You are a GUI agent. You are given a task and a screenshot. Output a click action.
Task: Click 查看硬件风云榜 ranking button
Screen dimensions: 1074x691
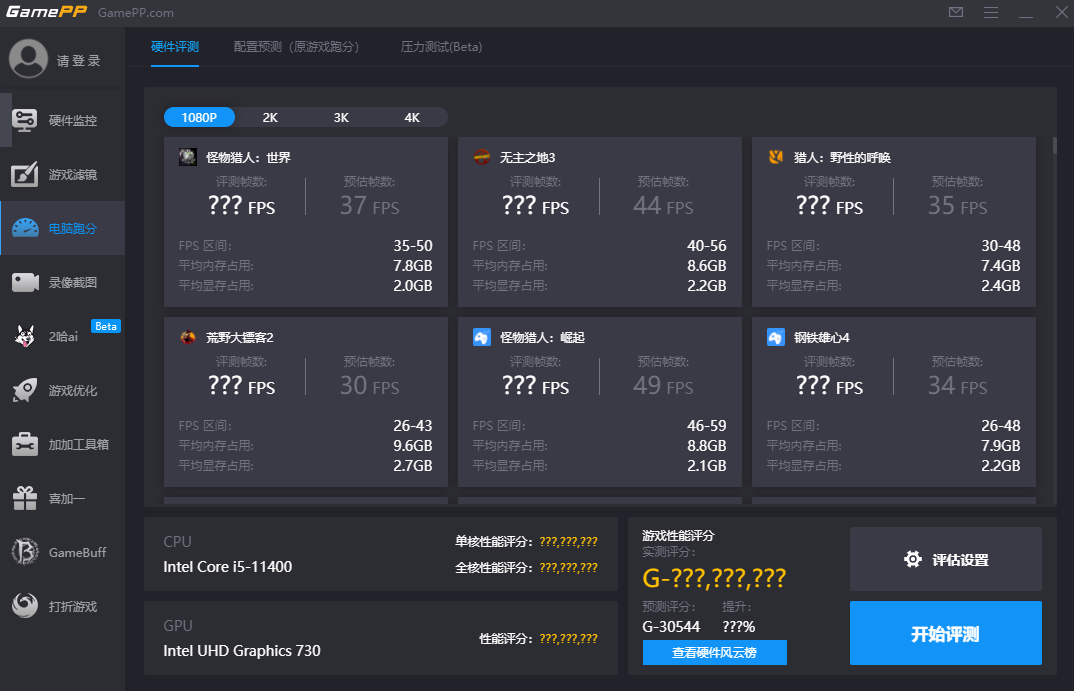click(714, 653)
